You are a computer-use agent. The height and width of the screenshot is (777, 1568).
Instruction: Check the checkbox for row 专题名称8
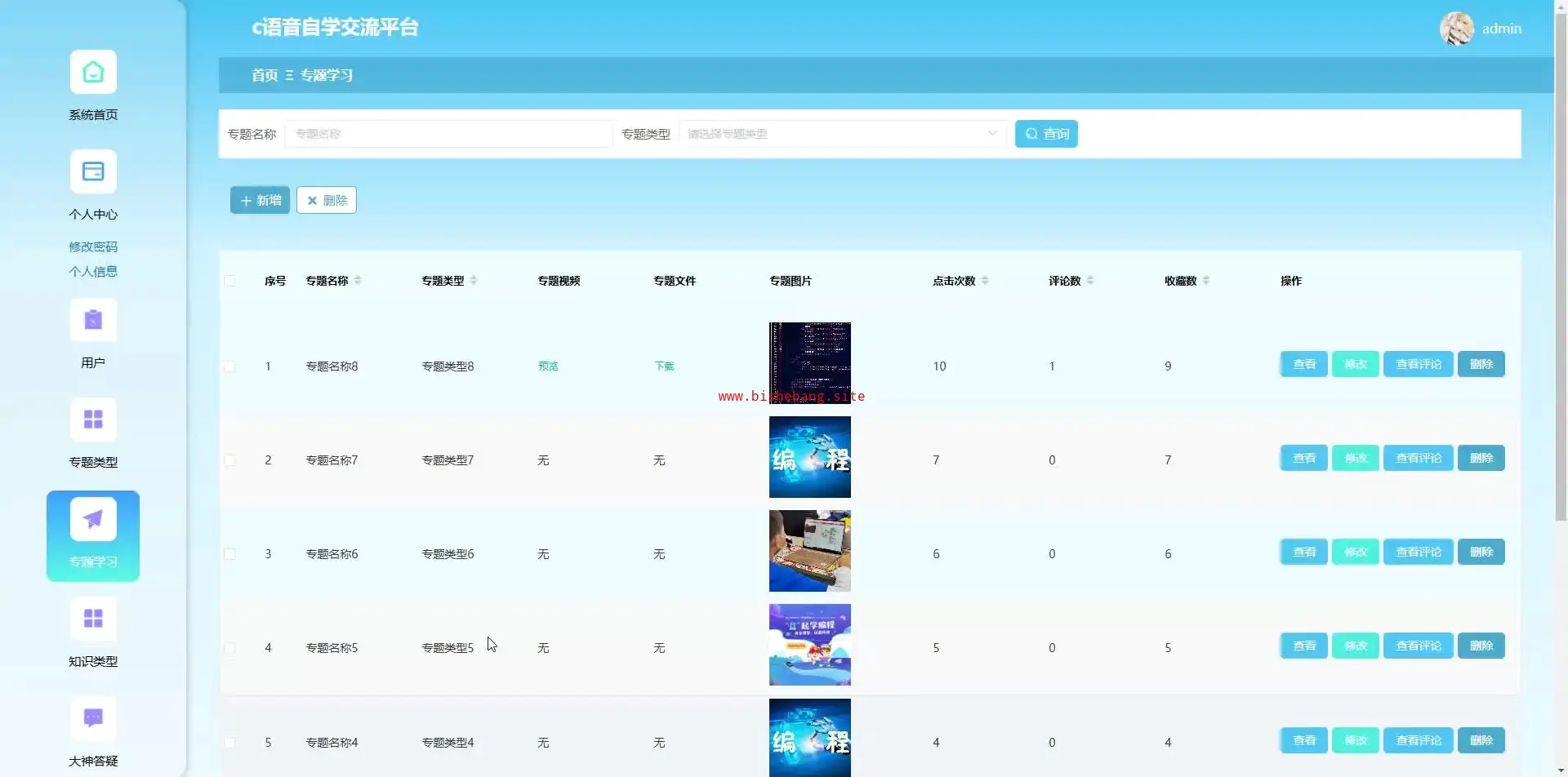pos(229,366)
